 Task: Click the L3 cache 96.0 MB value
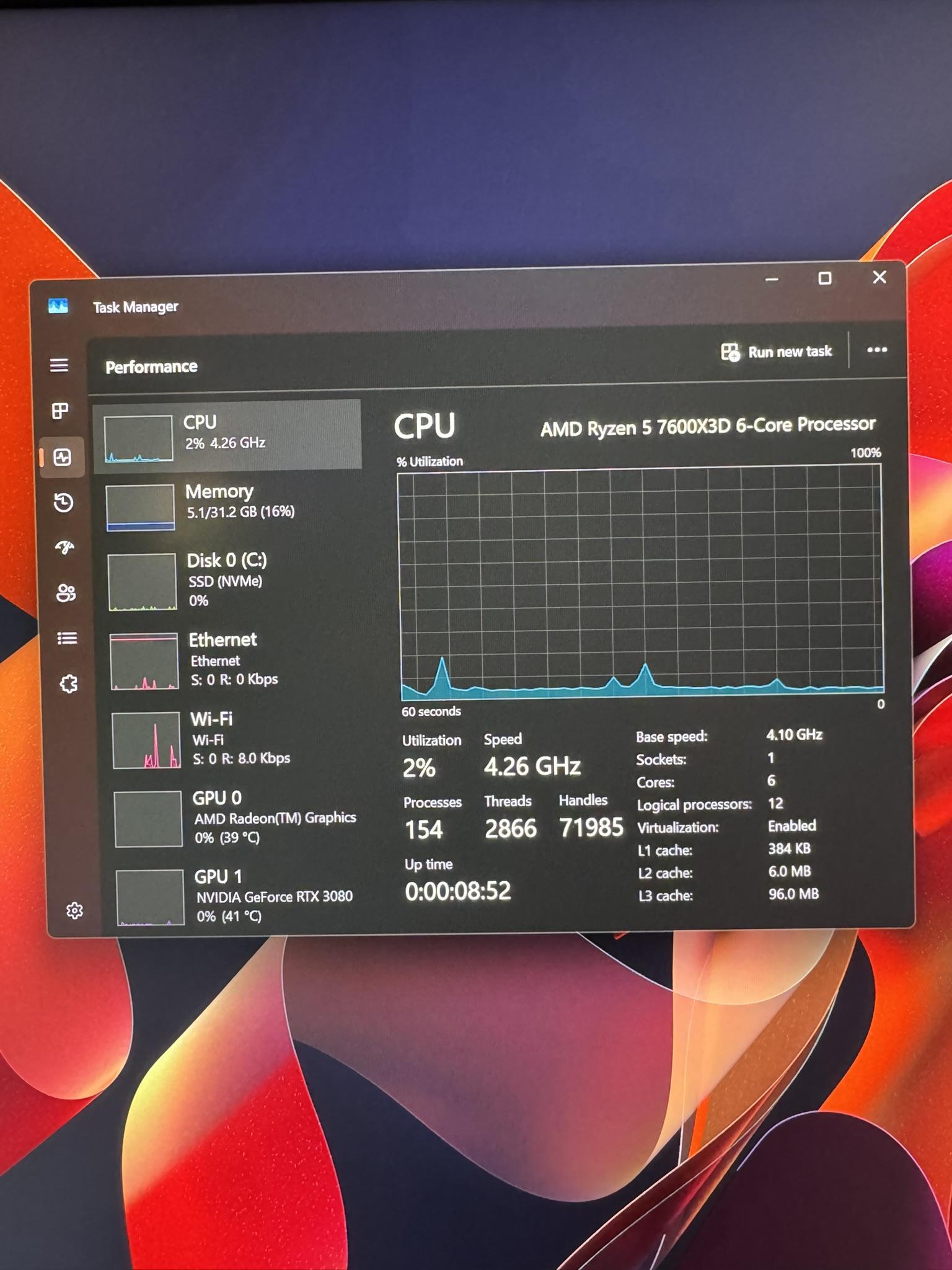tap(794, 894)
